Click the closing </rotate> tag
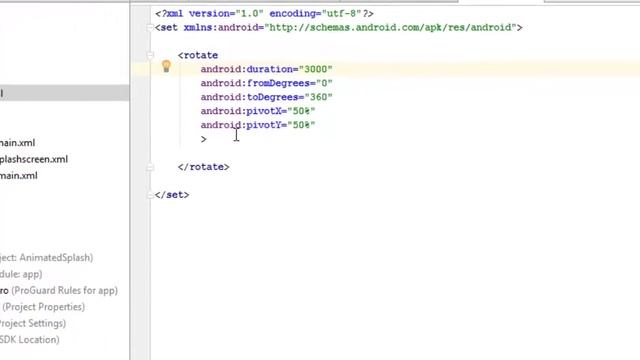Image resolution: width=640 pixels, height=360 pixels. [x=204, y=167]
